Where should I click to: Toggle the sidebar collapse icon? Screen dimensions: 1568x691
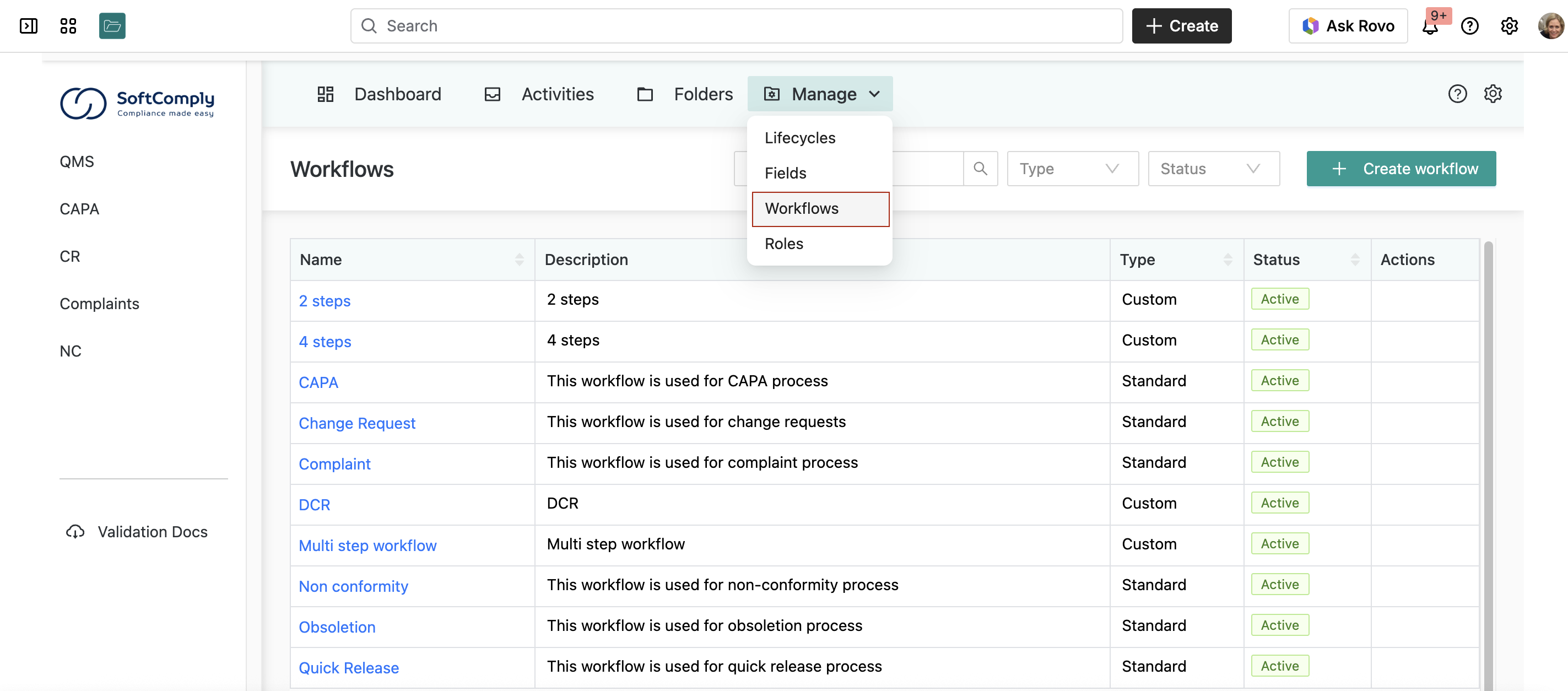(x=28, y=25)
